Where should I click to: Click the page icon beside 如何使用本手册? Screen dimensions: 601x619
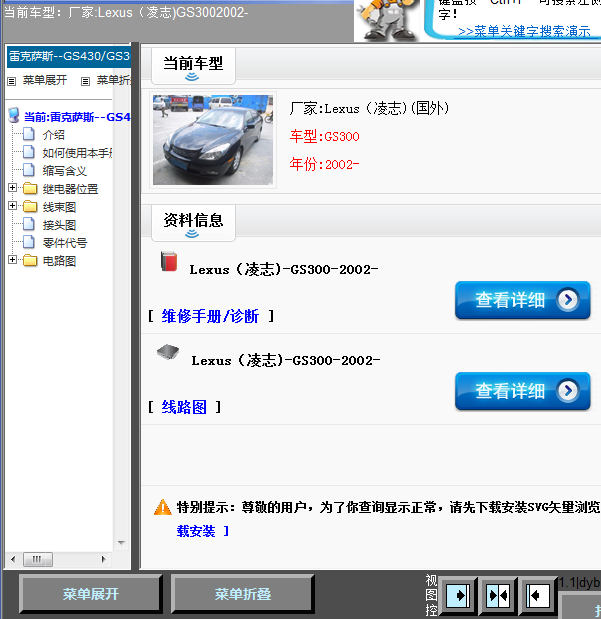(x=28, y=152)
